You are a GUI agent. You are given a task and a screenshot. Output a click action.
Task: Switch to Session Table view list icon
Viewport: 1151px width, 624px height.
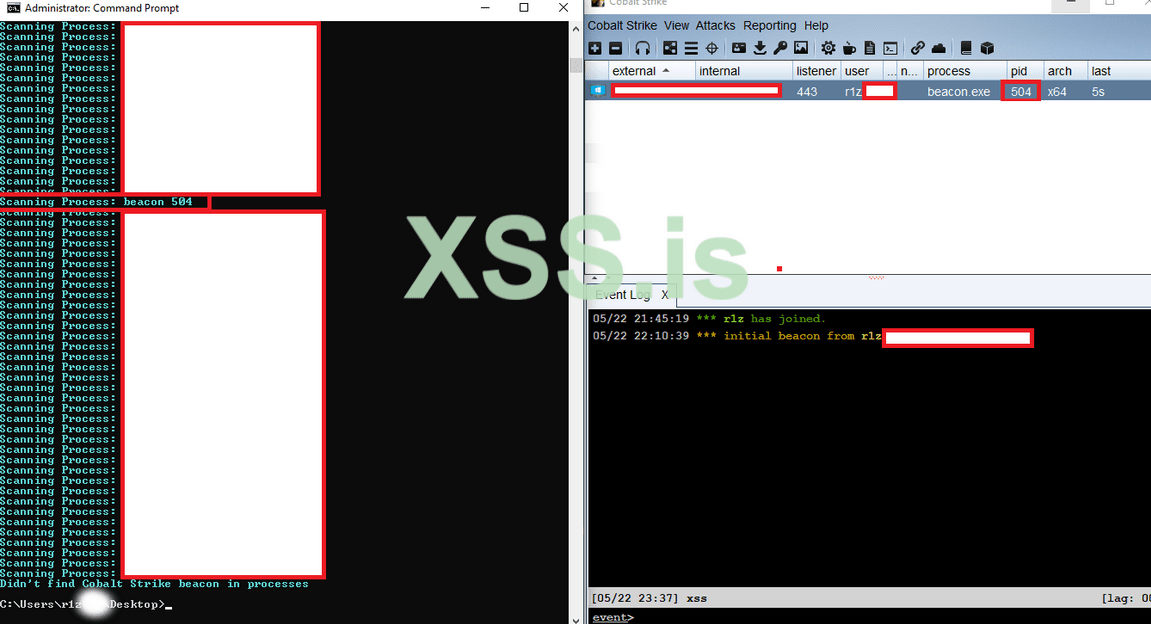point(691,48)
